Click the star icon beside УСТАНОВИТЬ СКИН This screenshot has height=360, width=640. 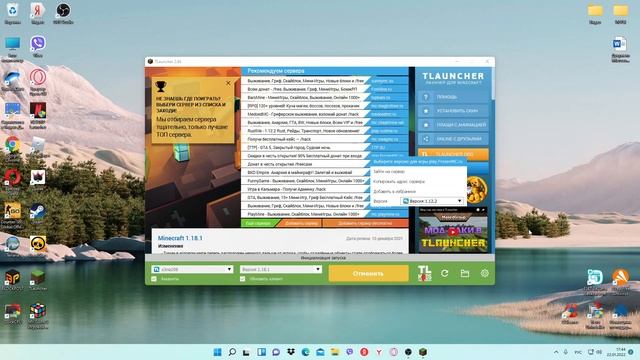[426, 111]
